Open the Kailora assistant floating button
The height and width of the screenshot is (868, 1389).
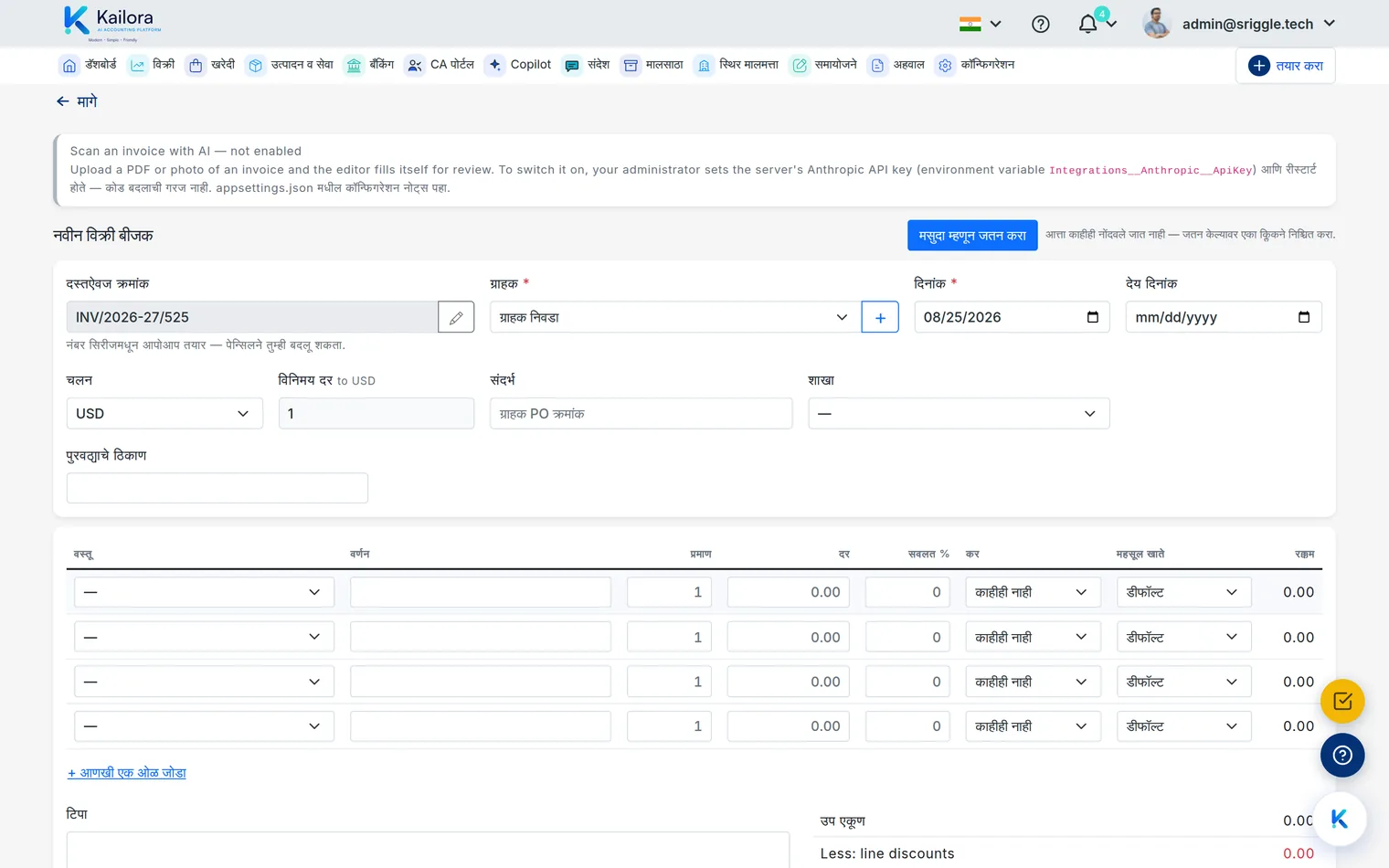coord(1340,819)
